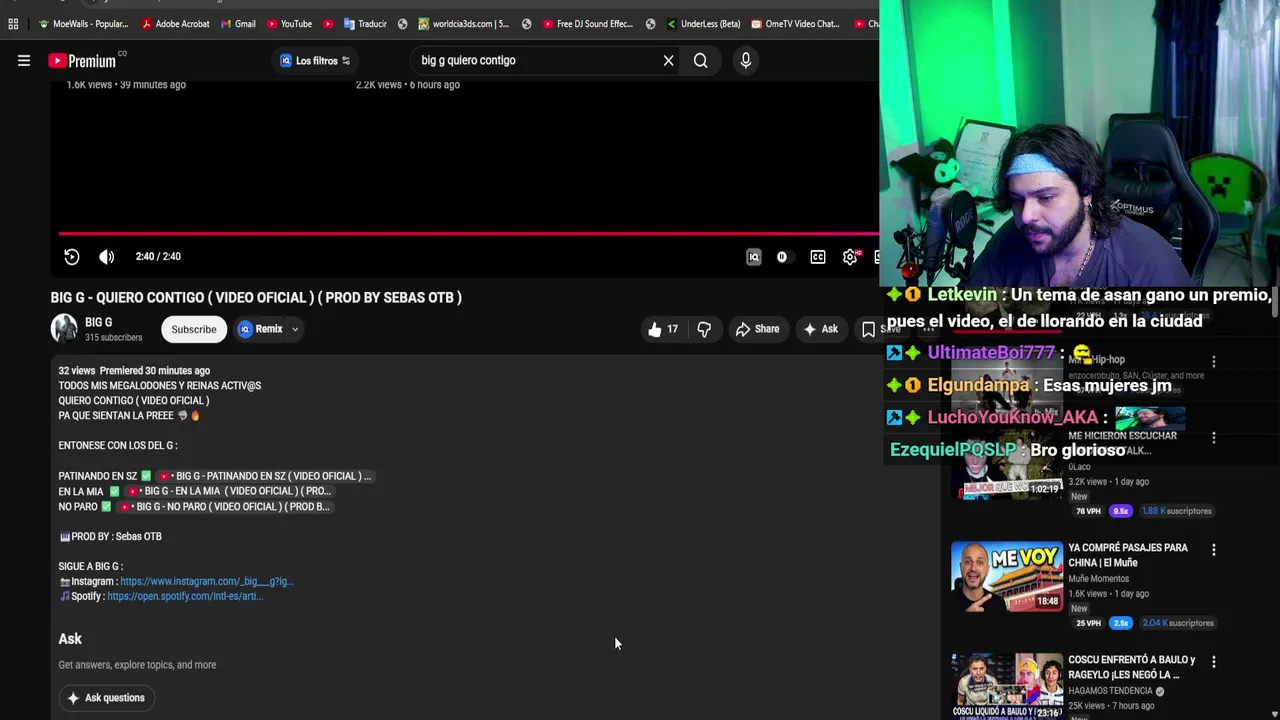Click Muñe Momentos channel name

pyautogui.click(x=1098, y=579)
